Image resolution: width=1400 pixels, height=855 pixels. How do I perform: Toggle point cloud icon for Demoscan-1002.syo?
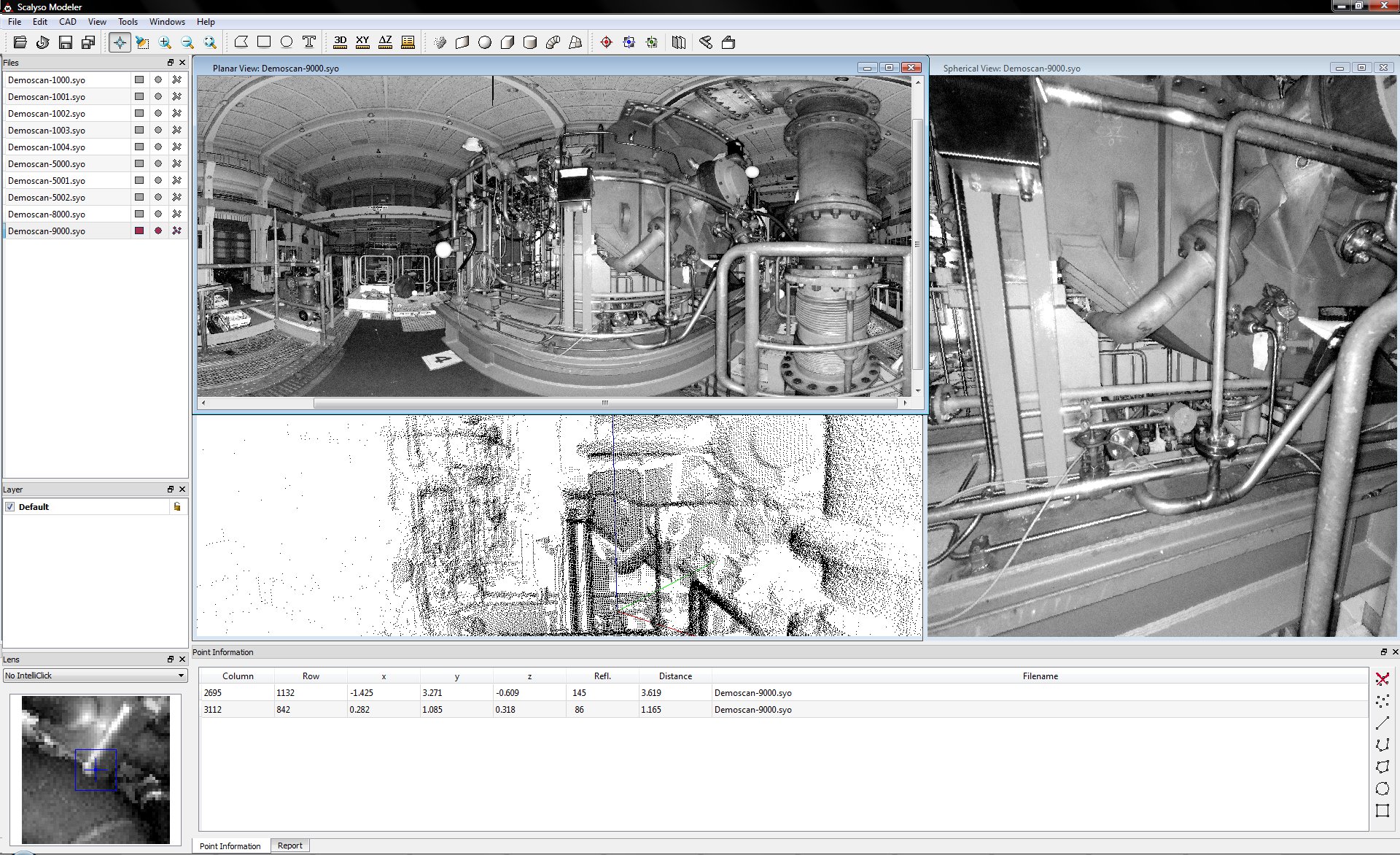pos(176,113)
